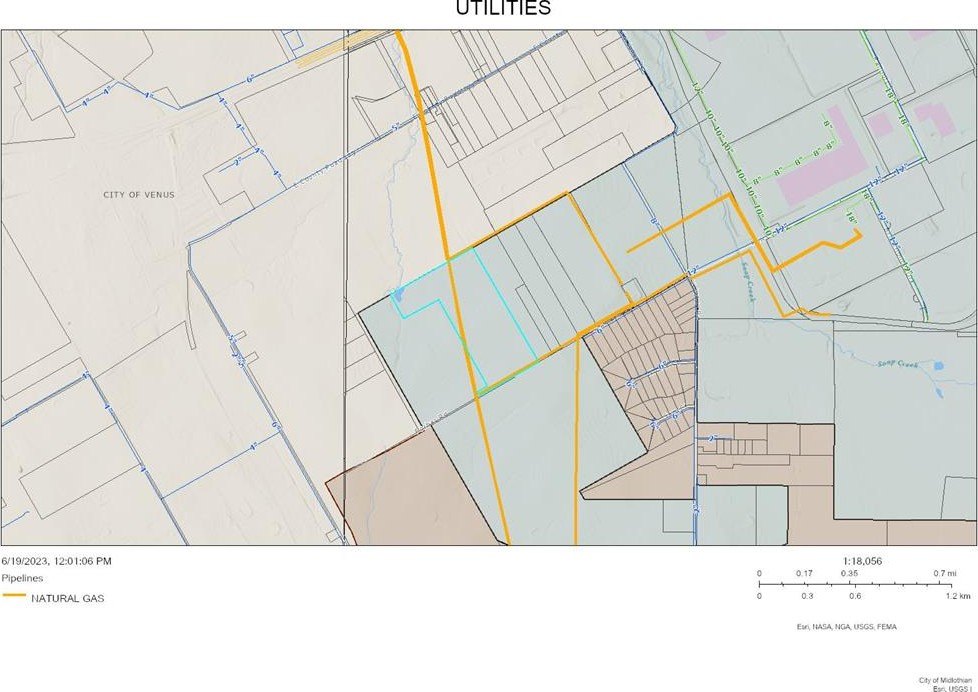978x692 pixels.
Task: Select the NATURAL GAS legend label
Action: 67,598
